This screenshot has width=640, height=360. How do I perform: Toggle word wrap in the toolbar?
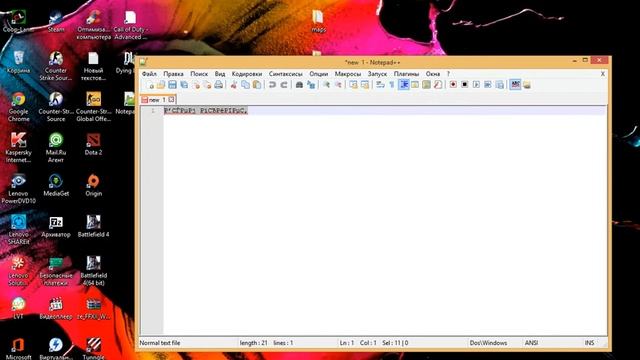[380, 85]
